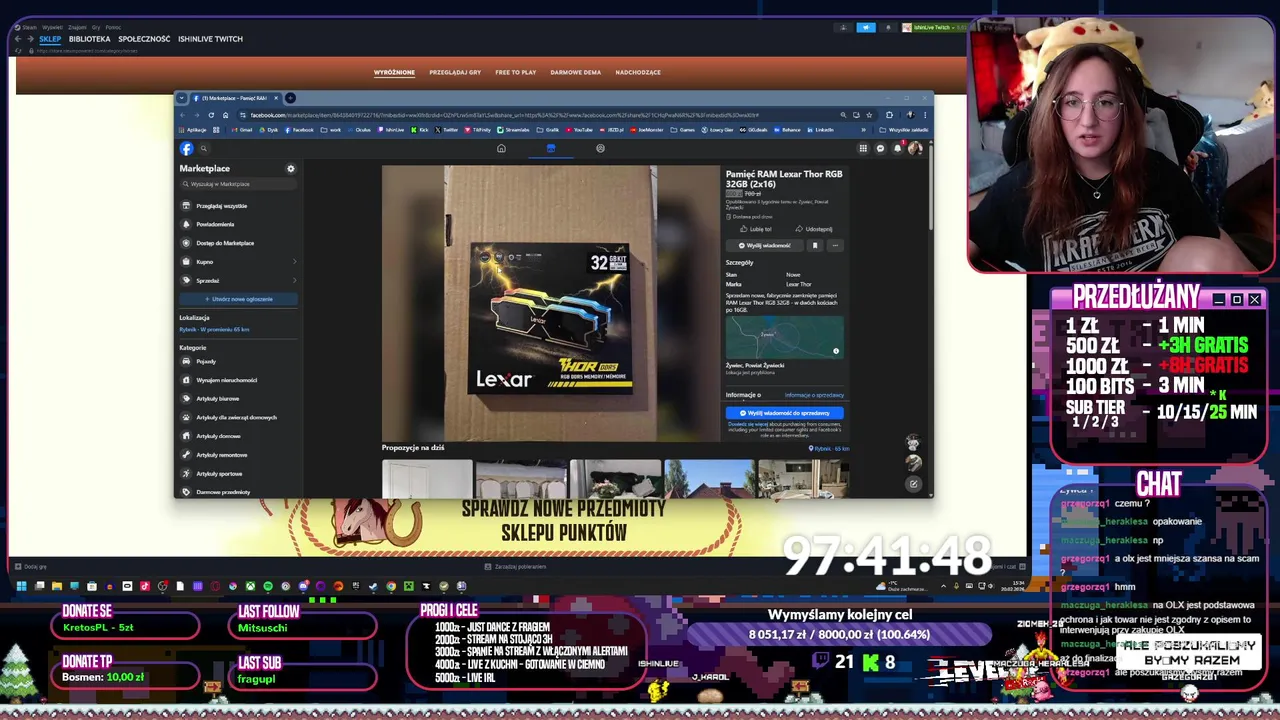
Task: Open Facebook apps menu grid icon
Action: click(863, 148)
